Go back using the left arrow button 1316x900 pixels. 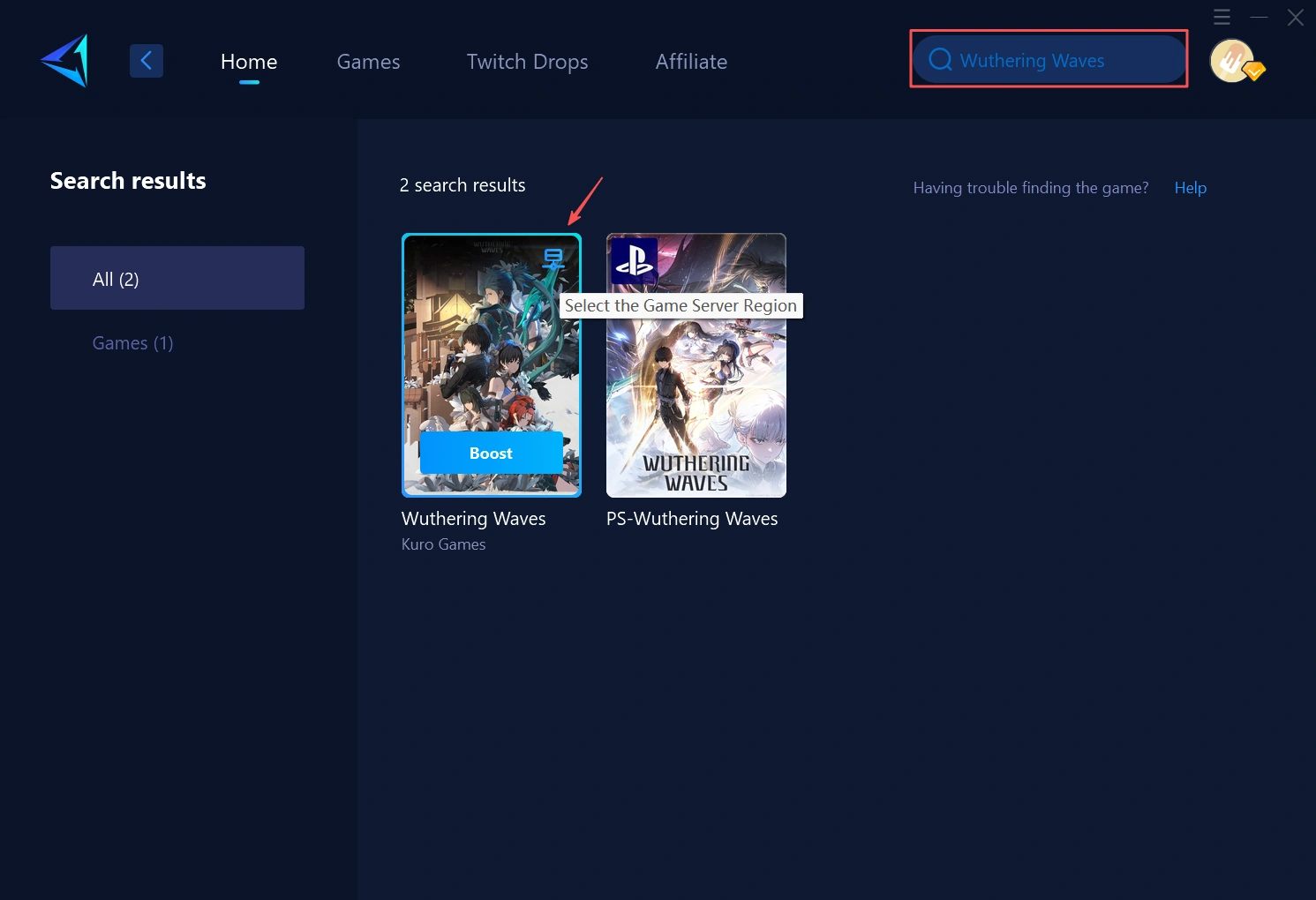[x=147, y=61]
